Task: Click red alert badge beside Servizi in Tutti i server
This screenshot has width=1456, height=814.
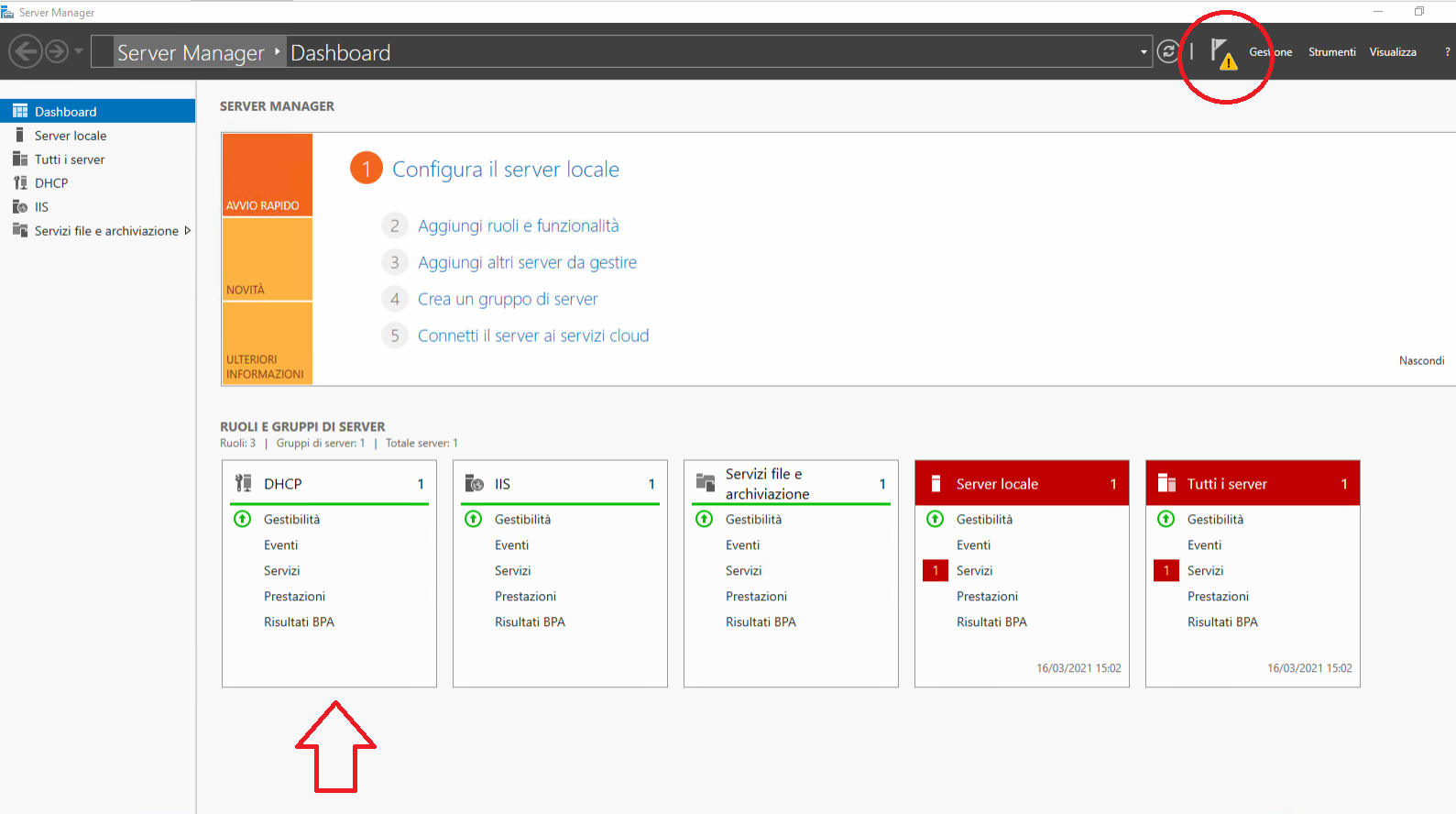Action: pos(1166,570)
